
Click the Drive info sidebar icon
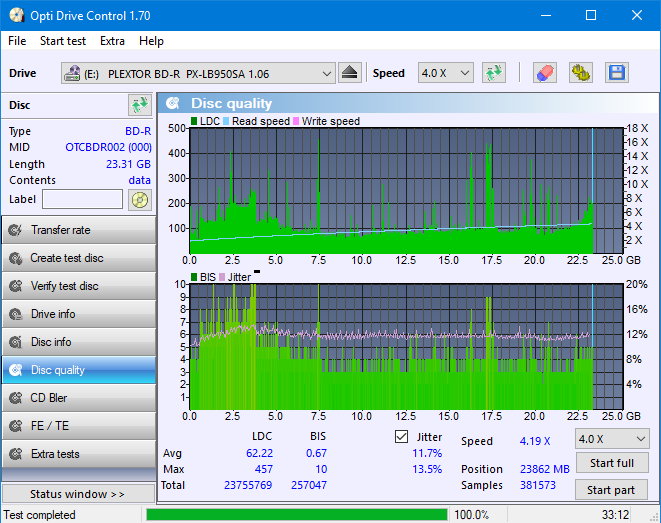[x=16, y=314]
